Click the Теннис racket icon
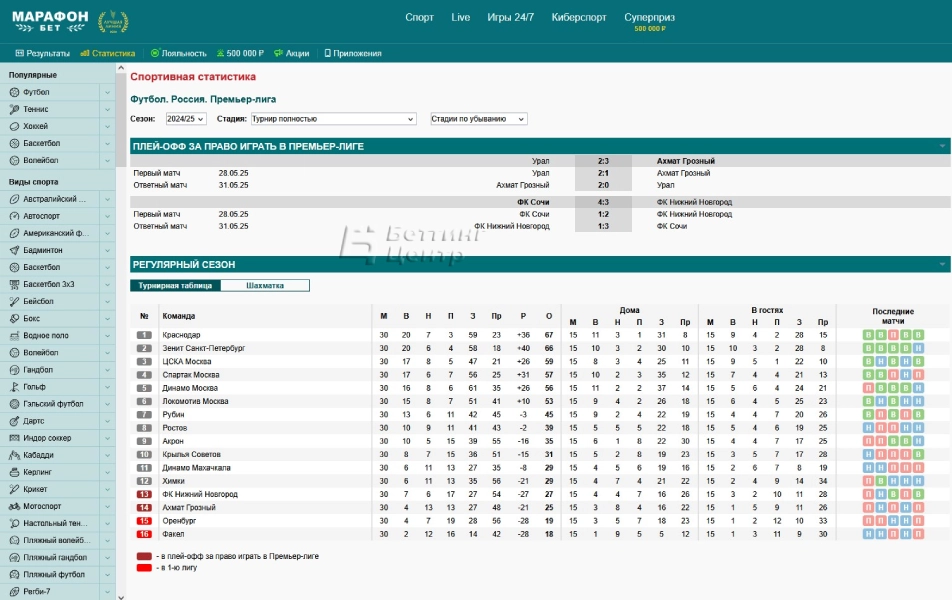The image size is (952, 600). point(15,109)
